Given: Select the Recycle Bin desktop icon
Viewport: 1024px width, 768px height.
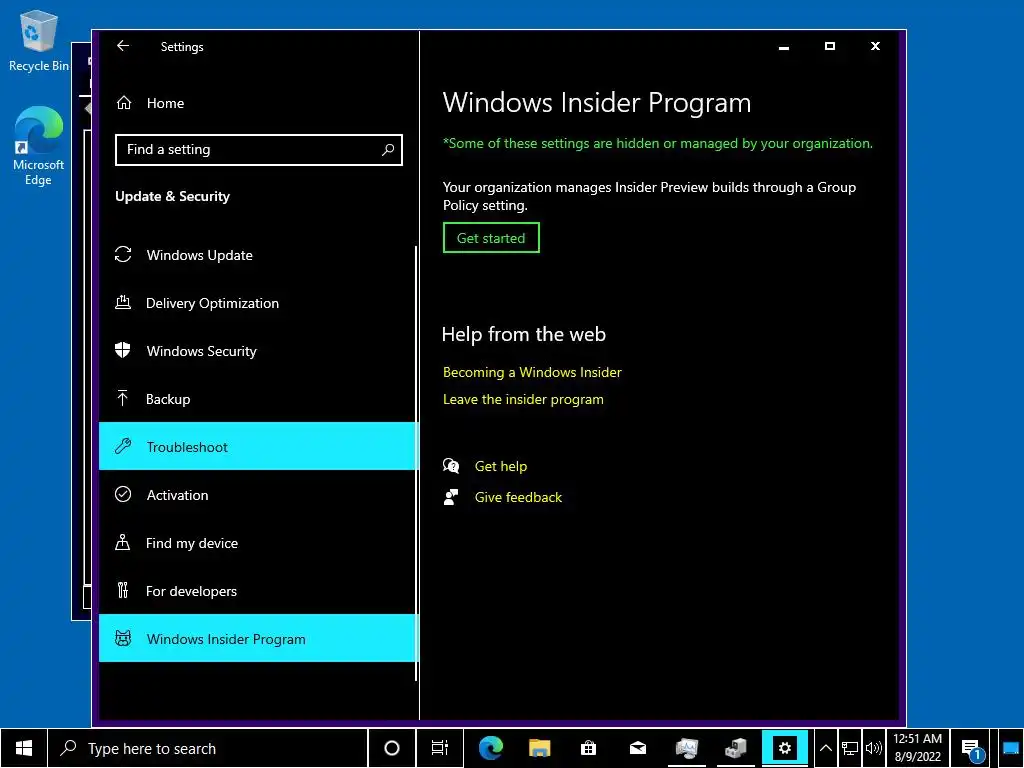Looking at the screenshot, I should click(x=39, y=42).
